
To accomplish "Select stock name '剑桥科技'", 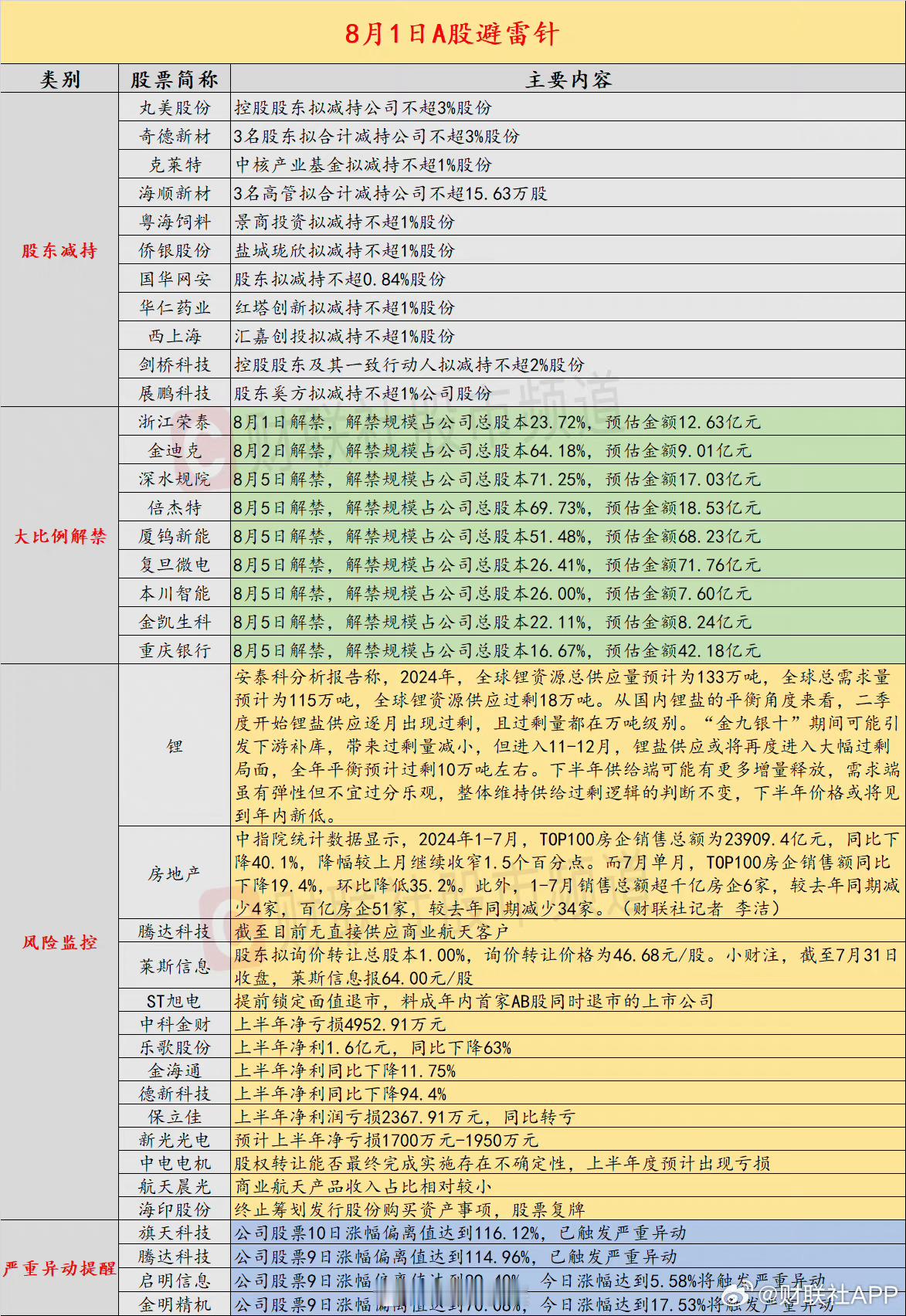I will coord(175,365).
